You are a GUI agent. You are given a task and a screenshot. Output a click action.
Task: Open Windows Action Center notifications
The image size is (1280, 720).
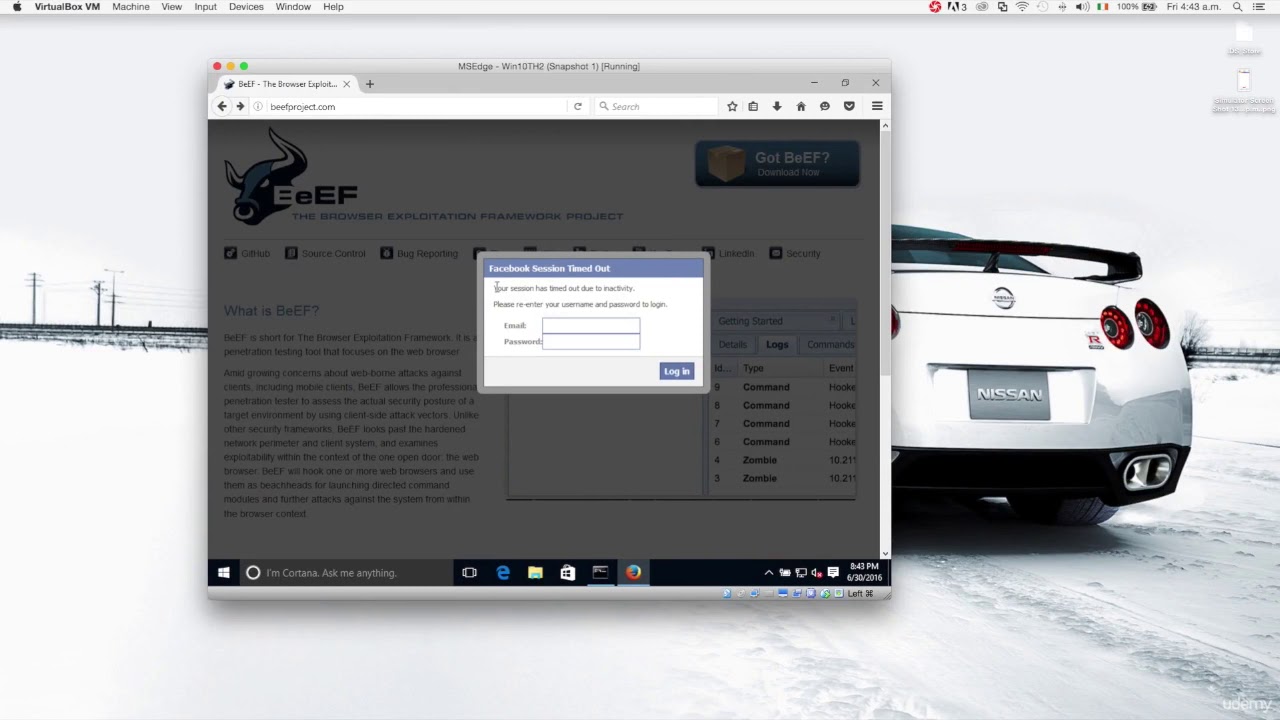tap(833, 573)
